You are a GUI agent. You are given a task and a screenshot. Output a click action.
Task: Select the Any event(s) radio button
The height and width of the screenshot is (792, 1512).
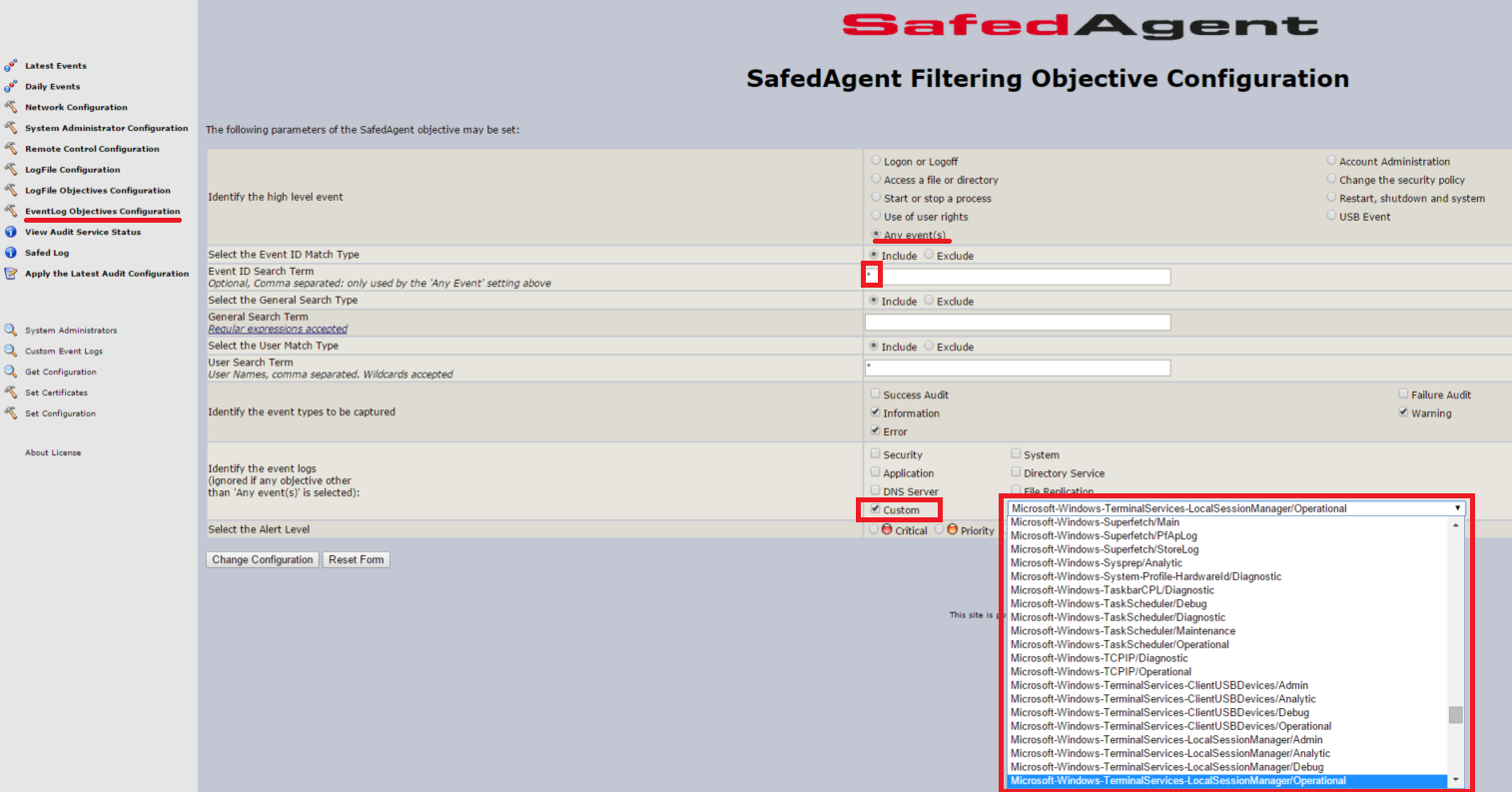point(876,234)
